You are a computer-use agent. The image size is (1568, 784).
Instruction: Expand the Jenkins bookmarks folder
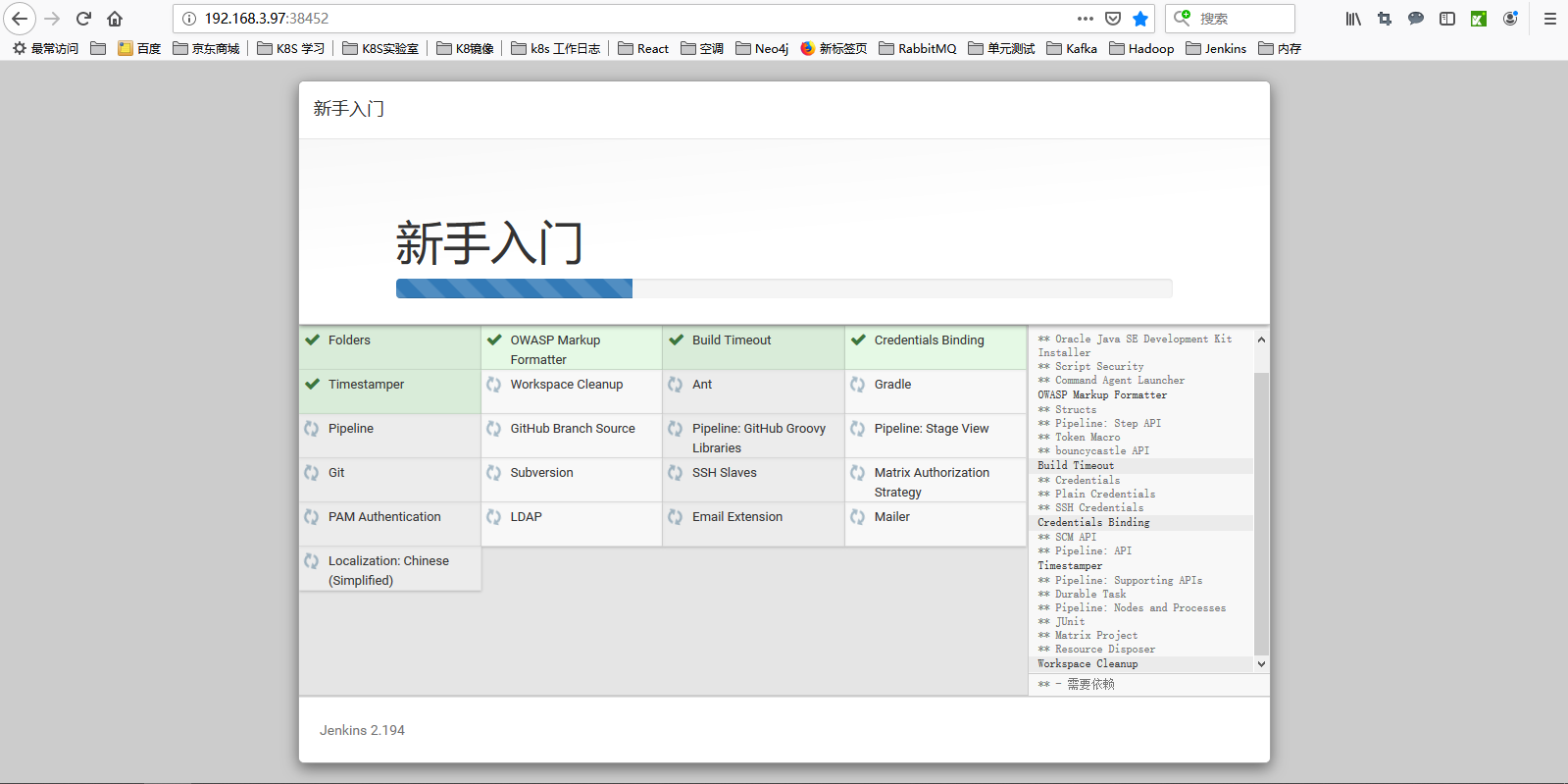(x=1216, y=48)
